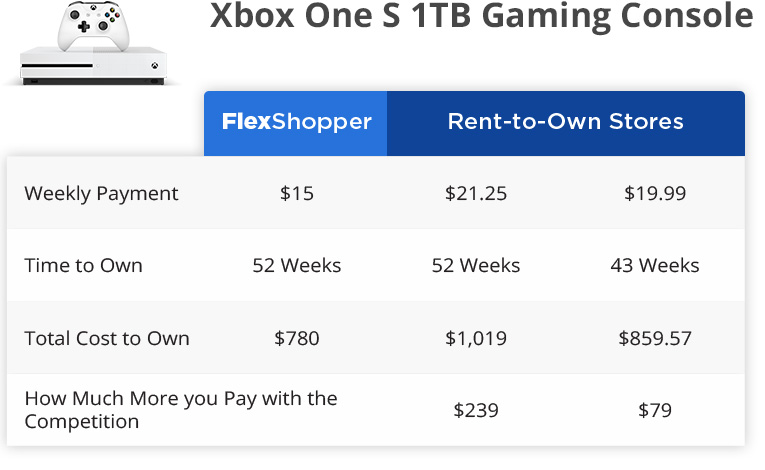Click the $859.57 total cost value
The height and width of the screenshot is (470, 765).
(x=654, y=338)
